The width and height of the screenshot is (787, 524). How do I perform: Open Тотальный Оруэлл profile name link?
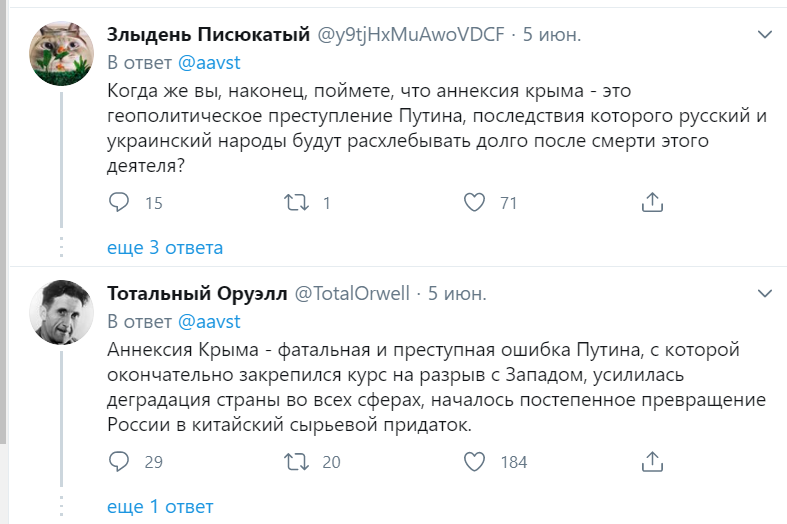click(x=196, y=294)
